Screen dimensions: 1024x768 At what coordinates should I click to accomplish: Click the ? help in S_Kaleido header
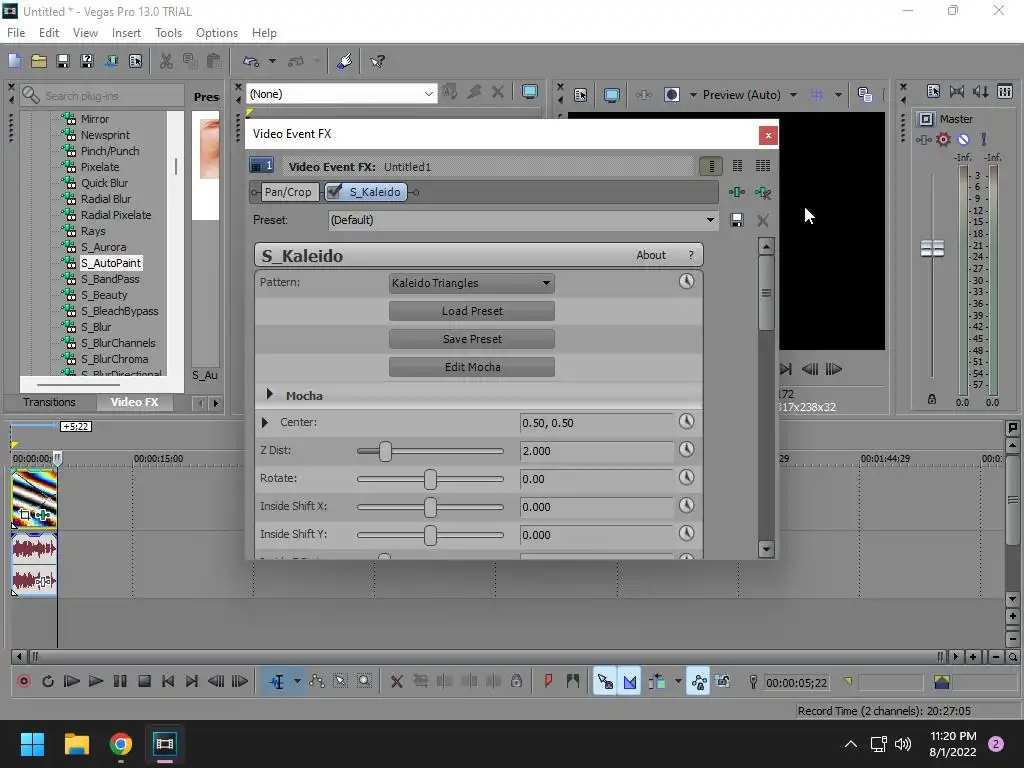(691, 255)
